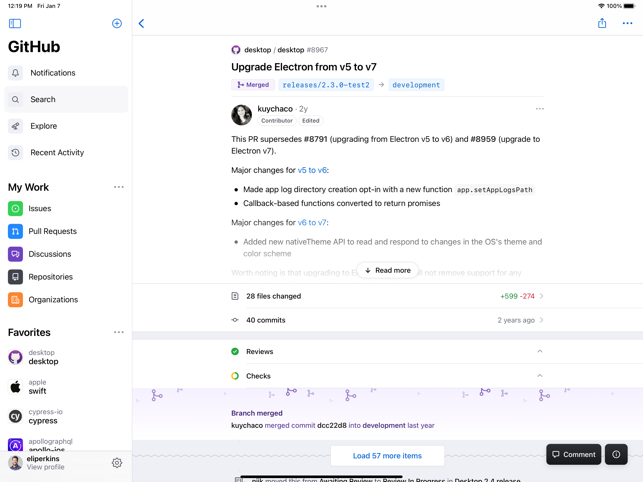Viewport: 643px width, 482px height.
Task: Open kuychaco's avatar
Action: point(242,114)
